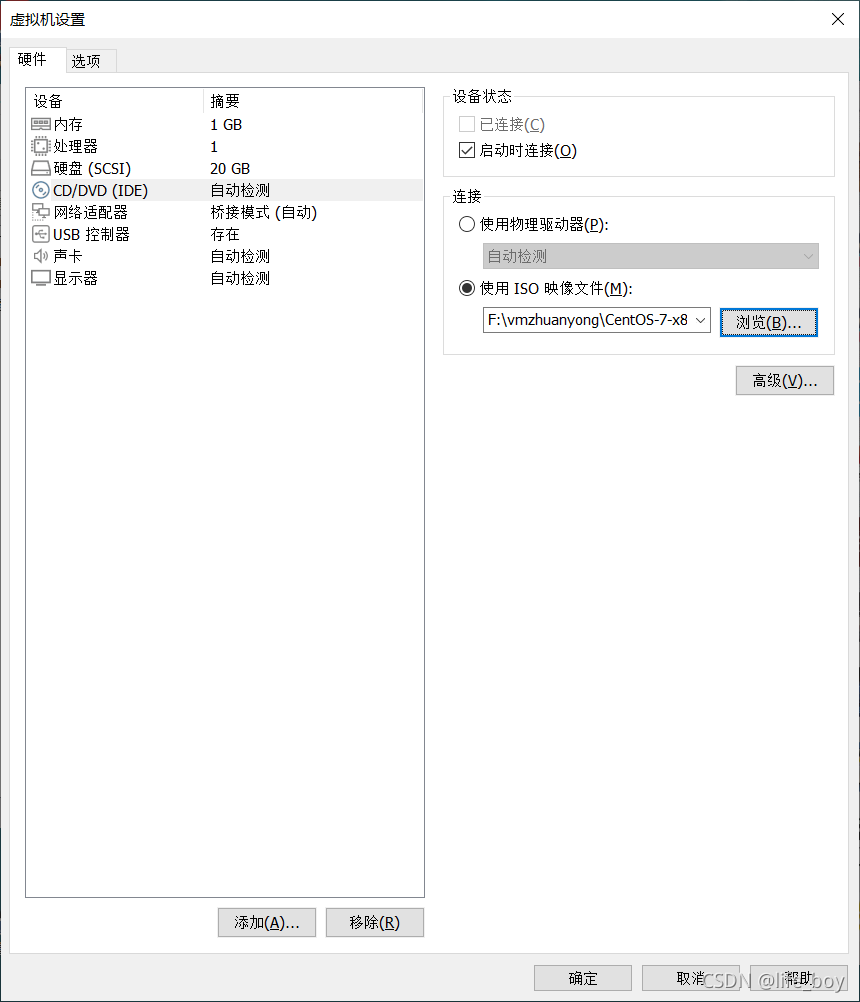Click the 添加(A)... button
860x1002 pixels.
pos(267,923)
